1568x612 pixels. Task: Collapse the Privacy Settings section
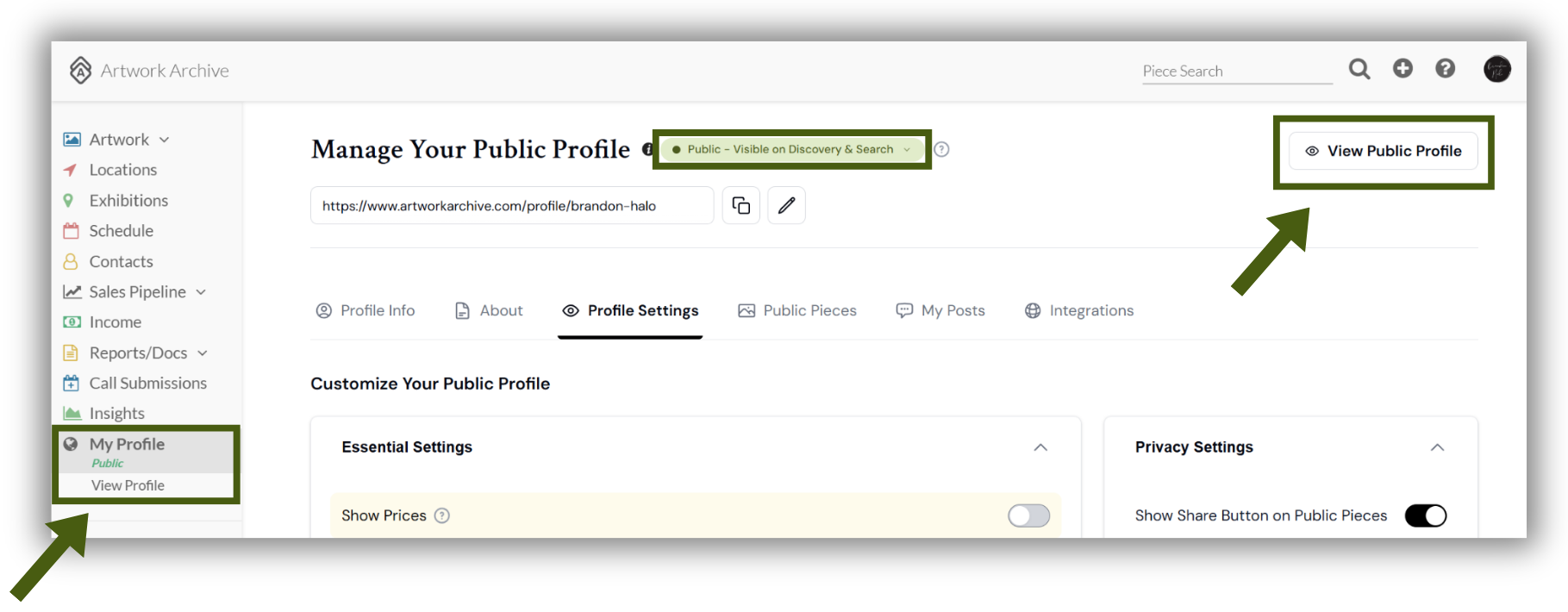1437,447
